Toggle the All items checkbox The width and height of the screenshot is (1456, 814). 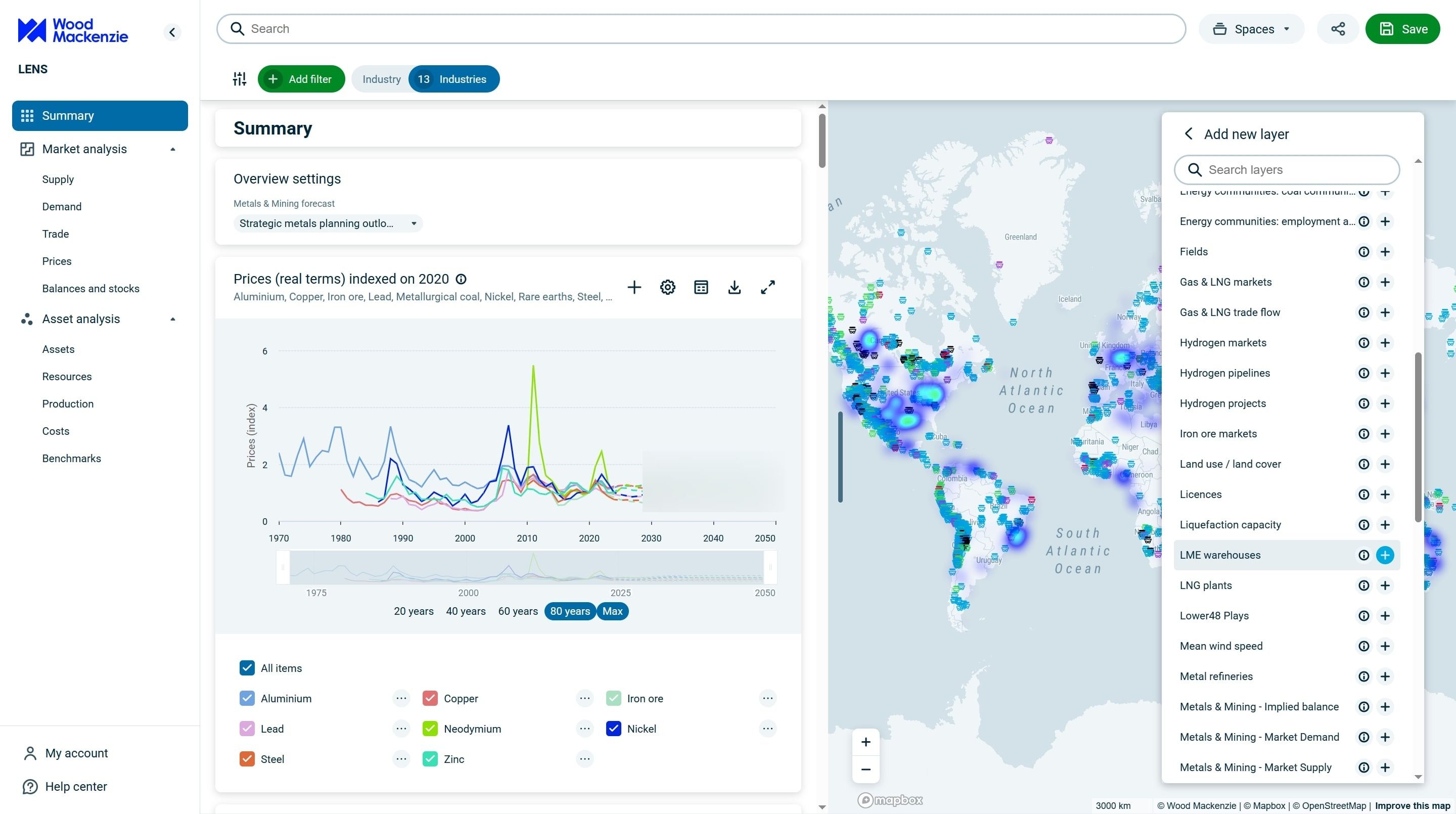point(247,668)
